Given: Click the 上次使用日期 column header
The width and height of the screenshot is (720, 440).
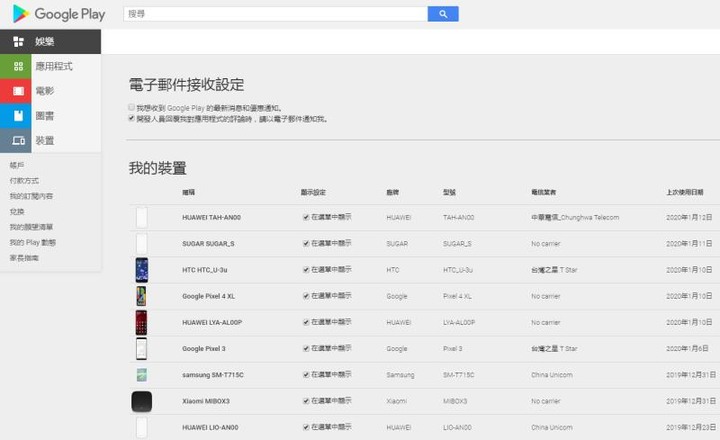Looking at the screenshot, I should coord(685,192).
